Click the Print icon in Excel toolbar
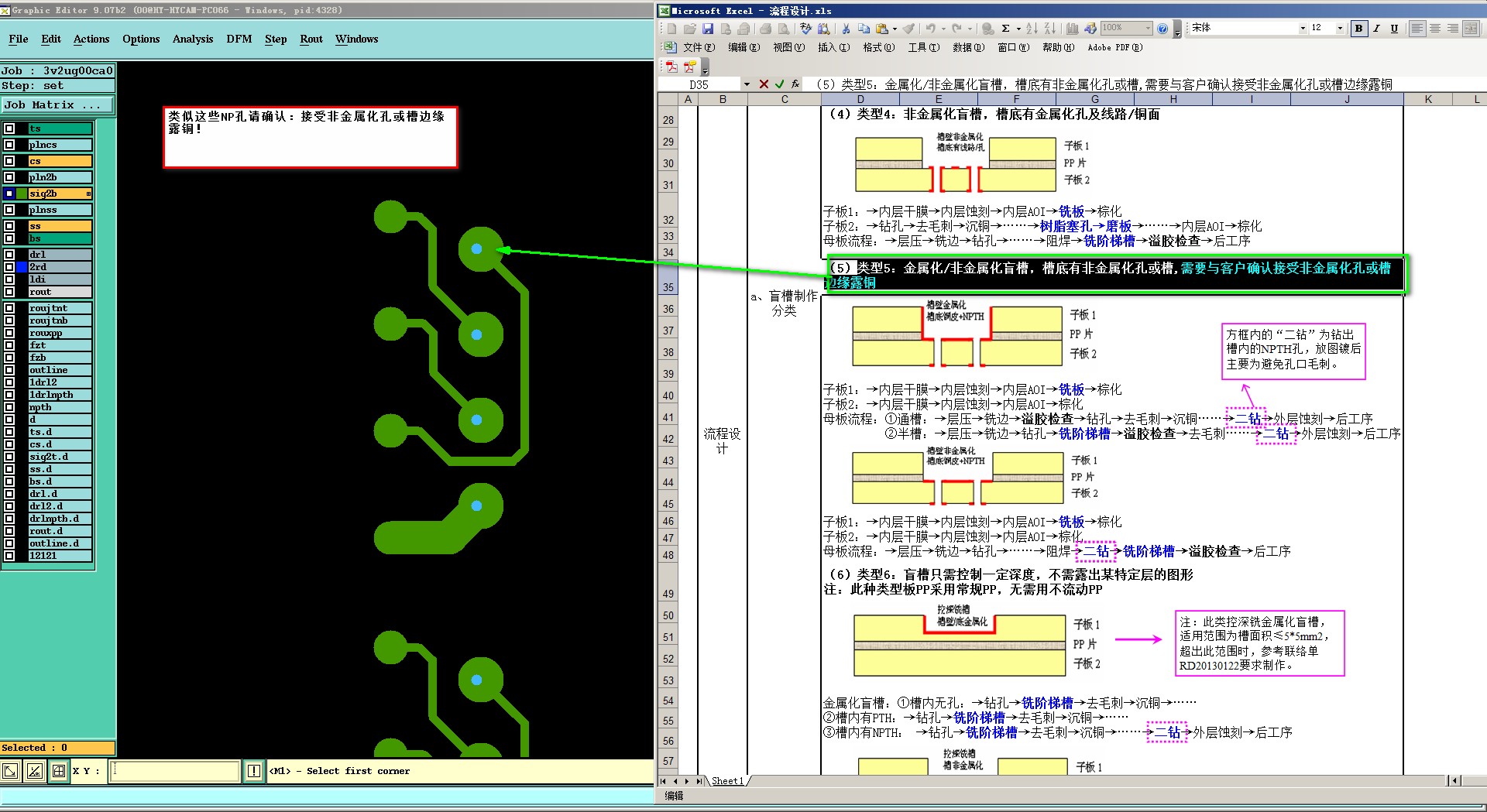The width and height of the screenshot is (1487, 812). [765, 29]
